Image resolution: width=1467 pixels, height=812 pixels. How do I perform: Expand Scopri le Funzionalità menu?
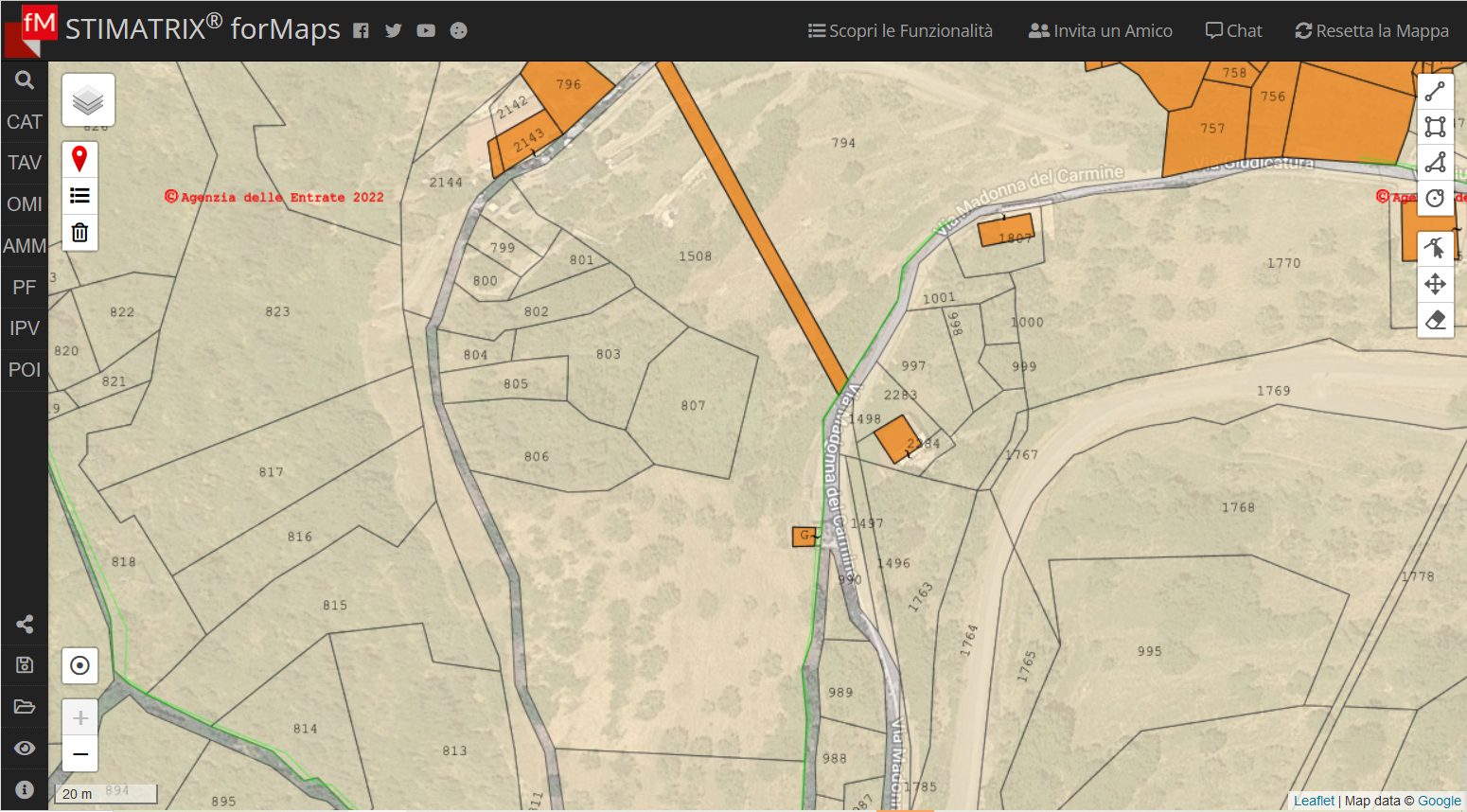[x=900, y=31]
